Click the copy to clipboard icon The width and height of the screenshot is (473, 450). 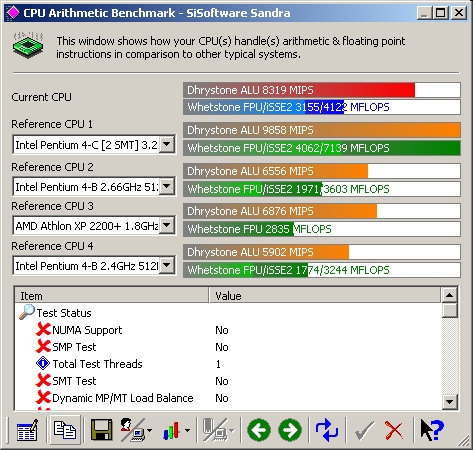65,430
